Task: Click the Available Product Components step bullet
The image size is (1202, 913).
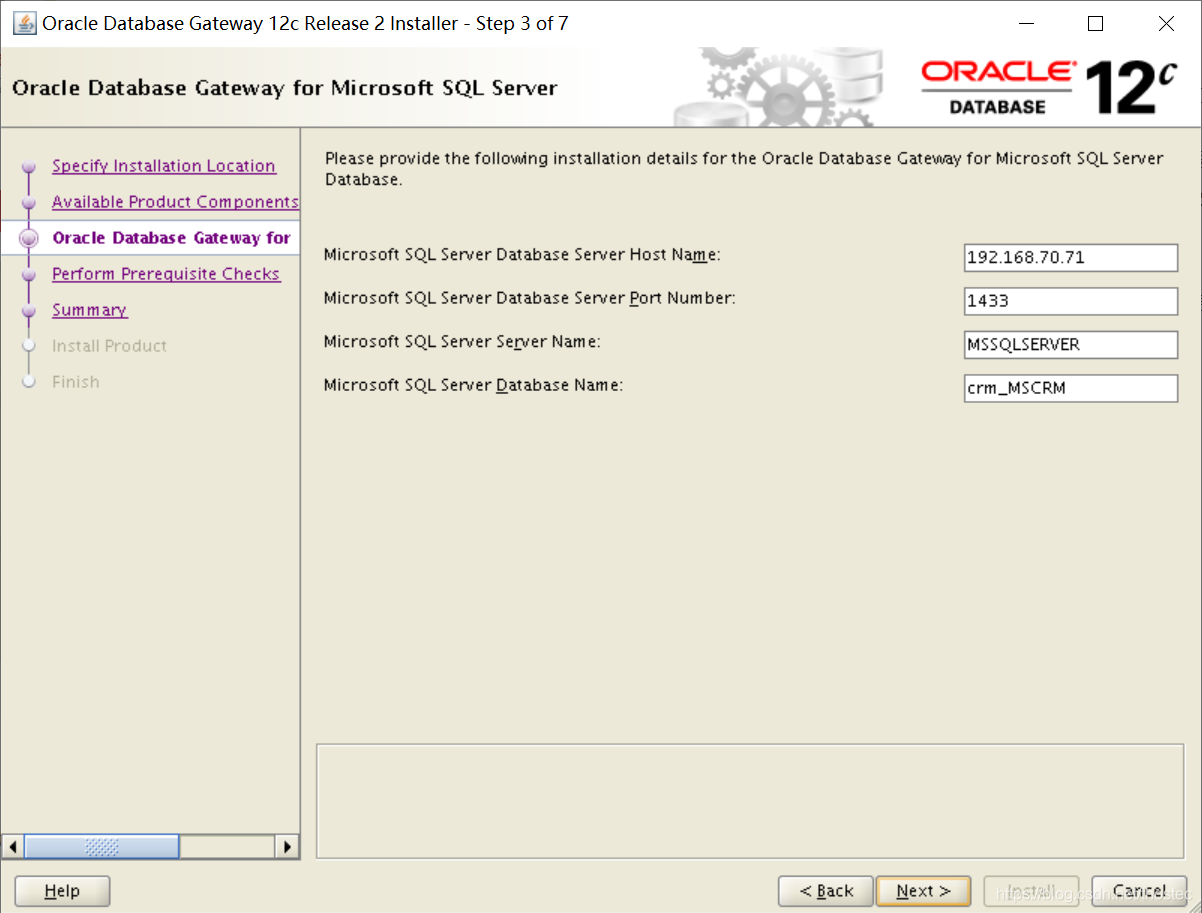Action: [29, 203]
